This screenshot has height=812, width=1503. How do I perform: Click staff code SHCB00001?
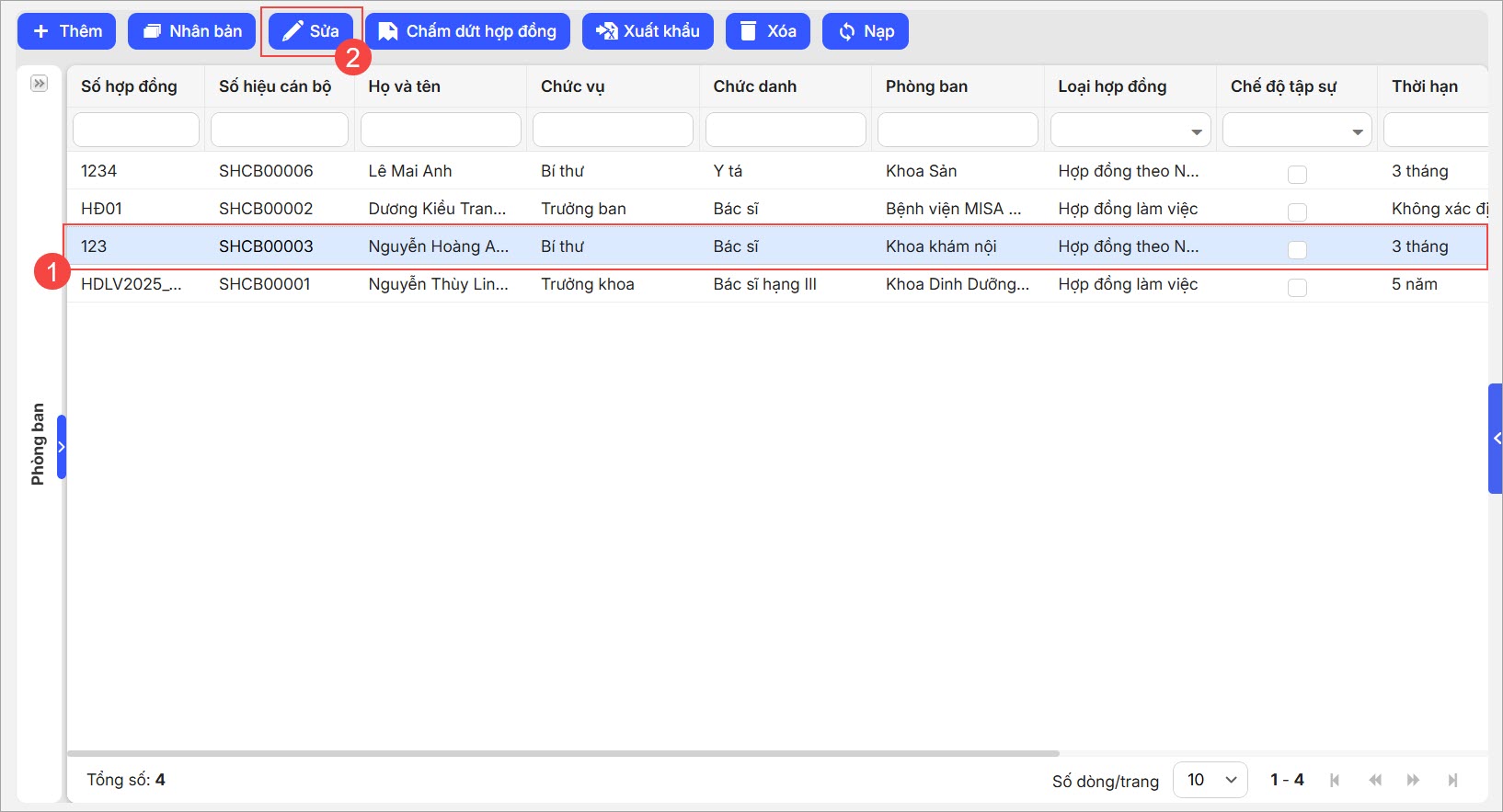(265, 284)
